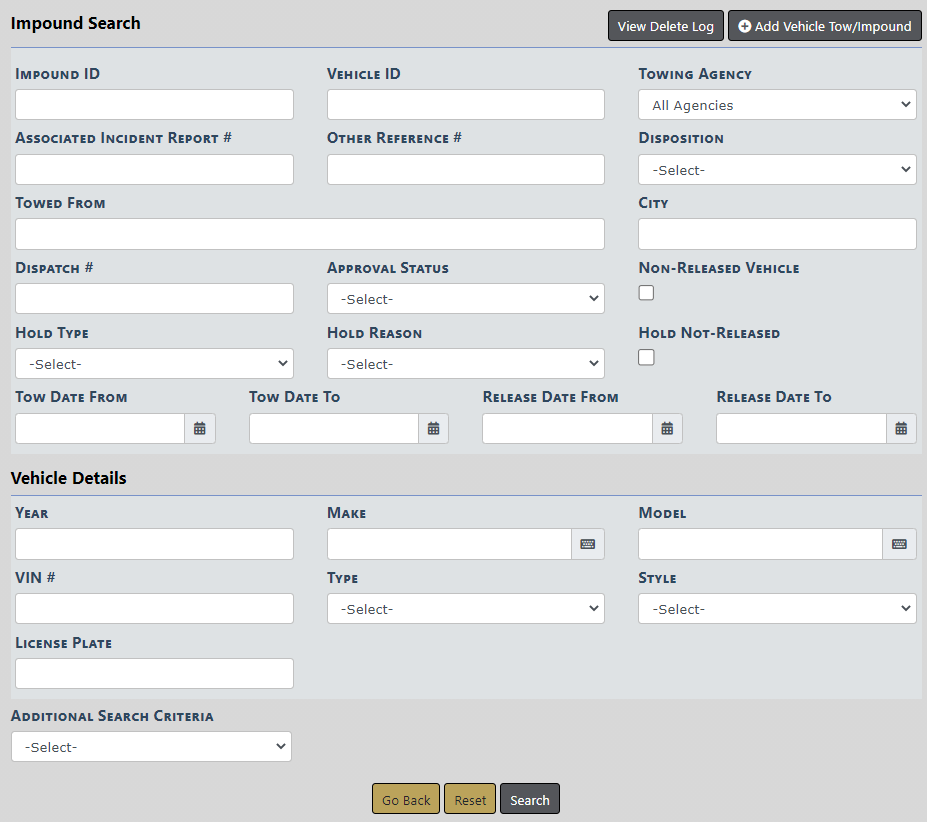This screenshot has width=927, height=822.
Task: Focus the License Plate input field
Action: coord(154,674)
